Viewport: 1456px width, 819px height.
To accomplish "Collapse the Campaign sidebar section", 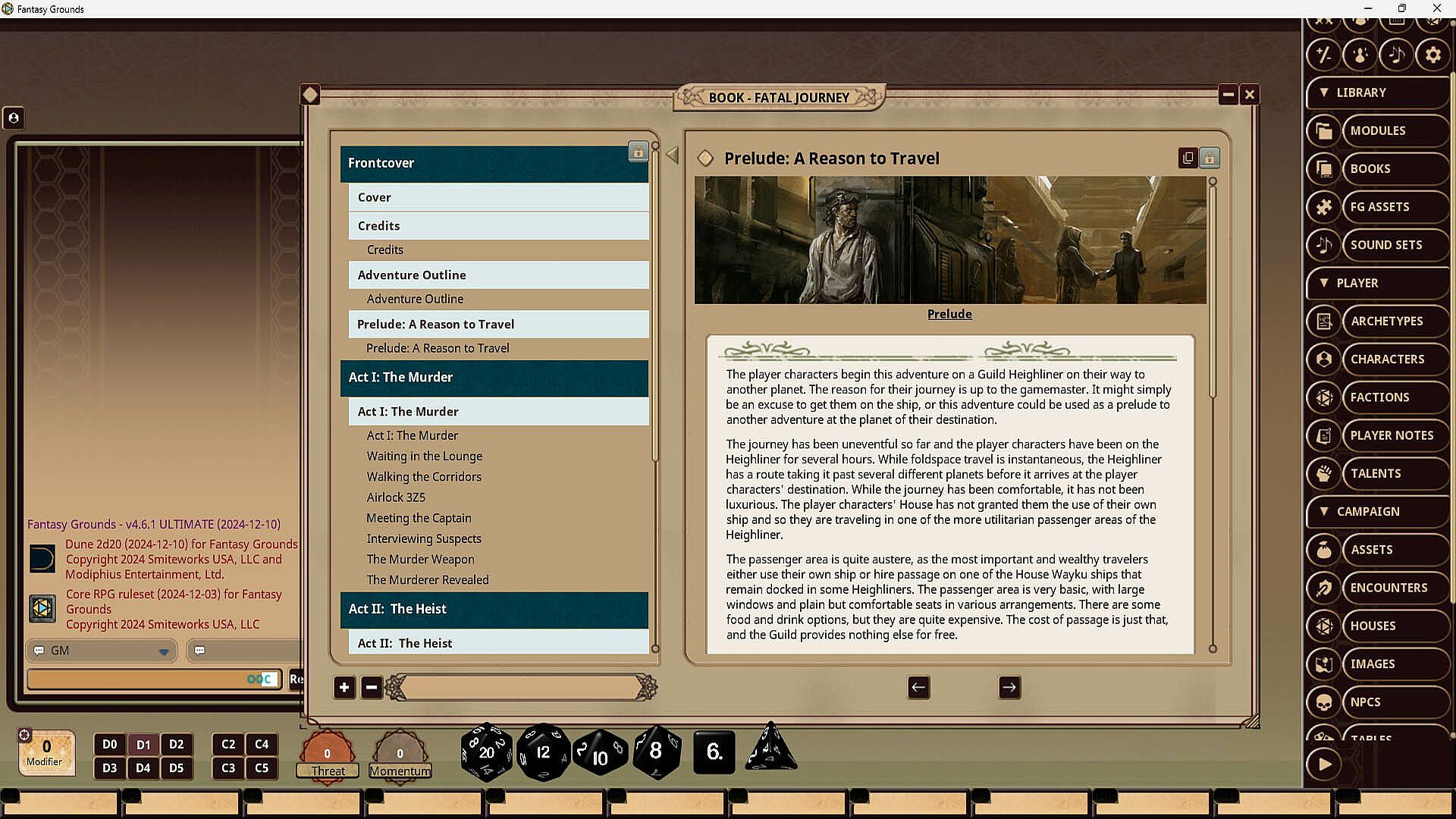I will pyautogui.click(x=1324, y=512).
